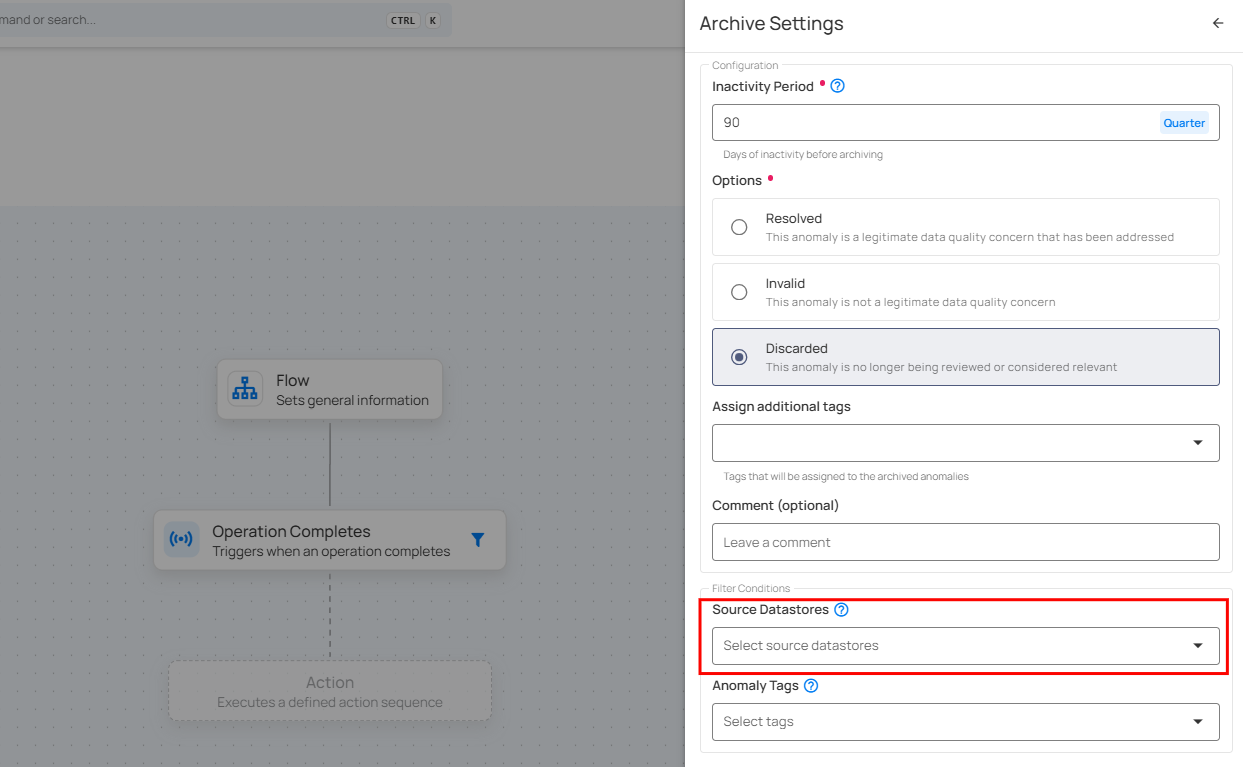Click the Leave a comment field
Image resolution: width=1243 pixels, height=767 pixels.
(965, 542)
